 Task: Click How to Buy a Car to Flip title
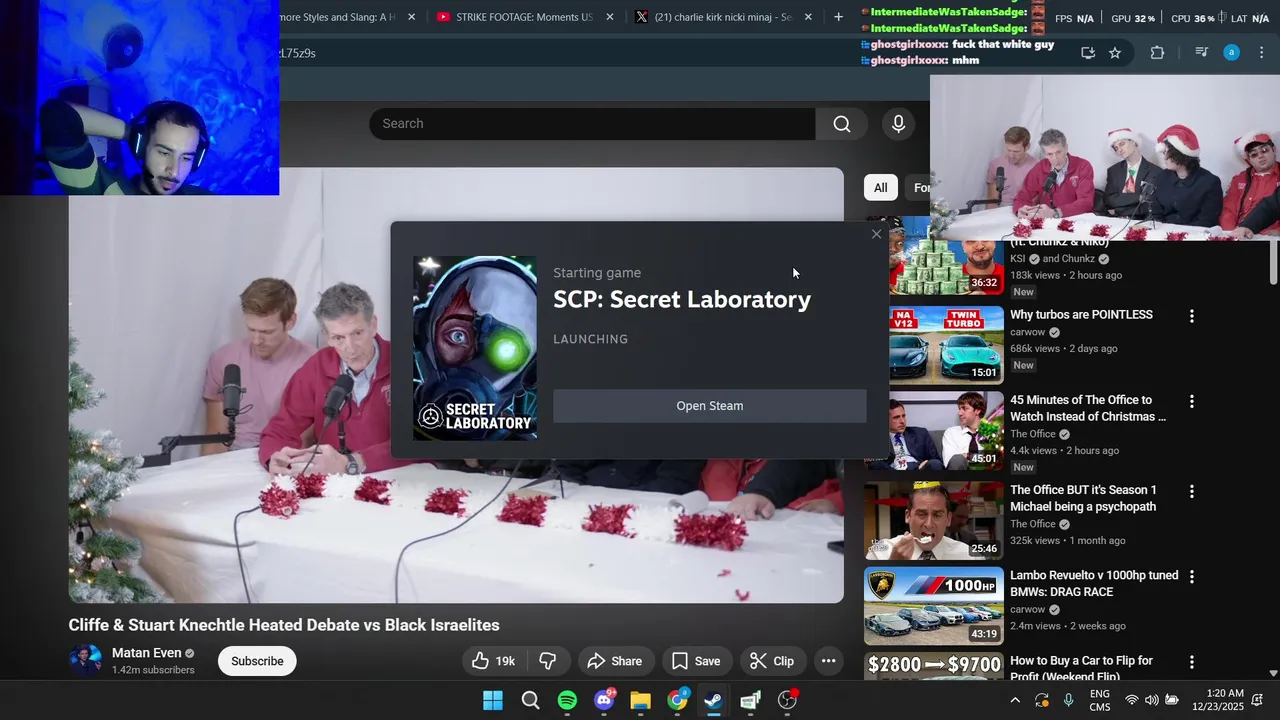pos(1081,668)
